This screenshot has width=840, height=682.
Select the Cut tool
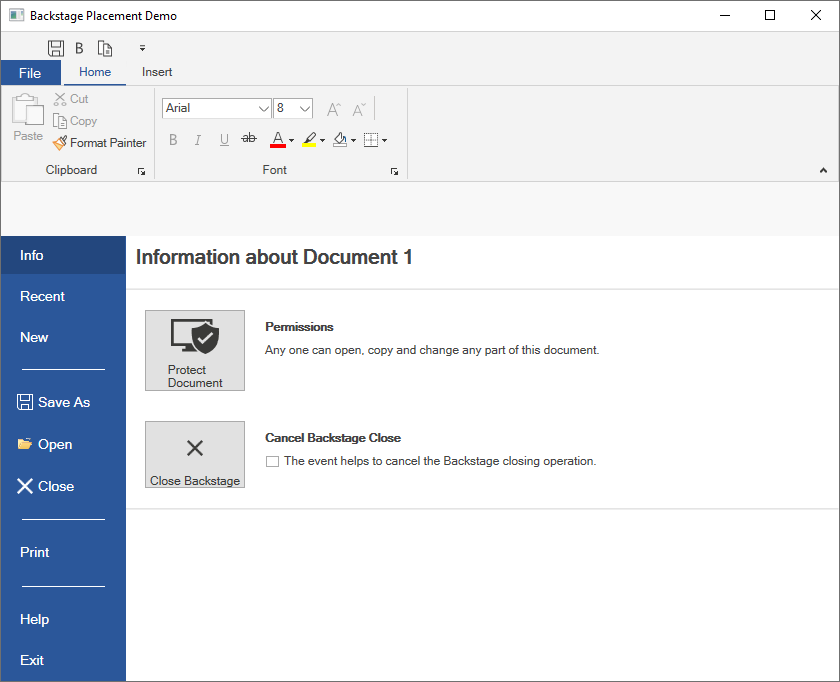point(70,98)
